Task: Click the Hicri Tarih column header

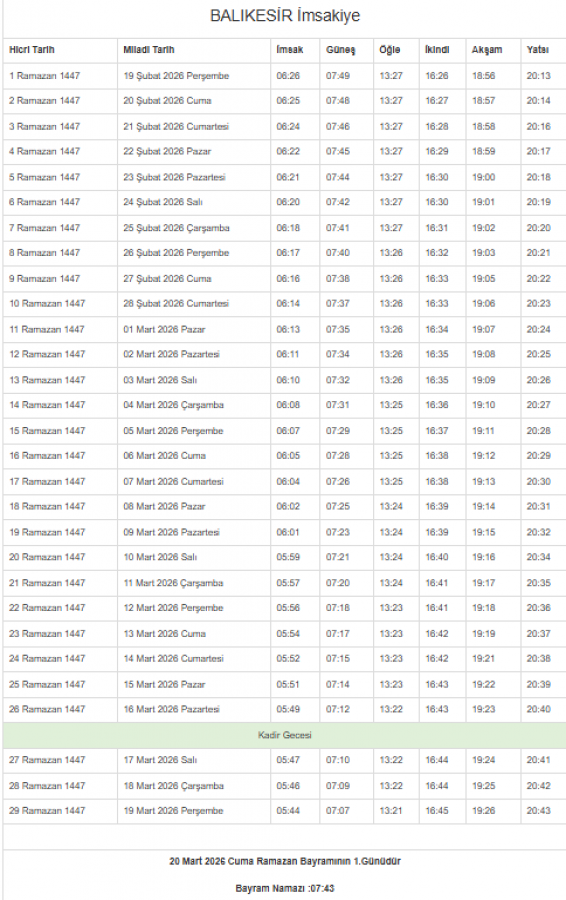Action: pos(32,50)
